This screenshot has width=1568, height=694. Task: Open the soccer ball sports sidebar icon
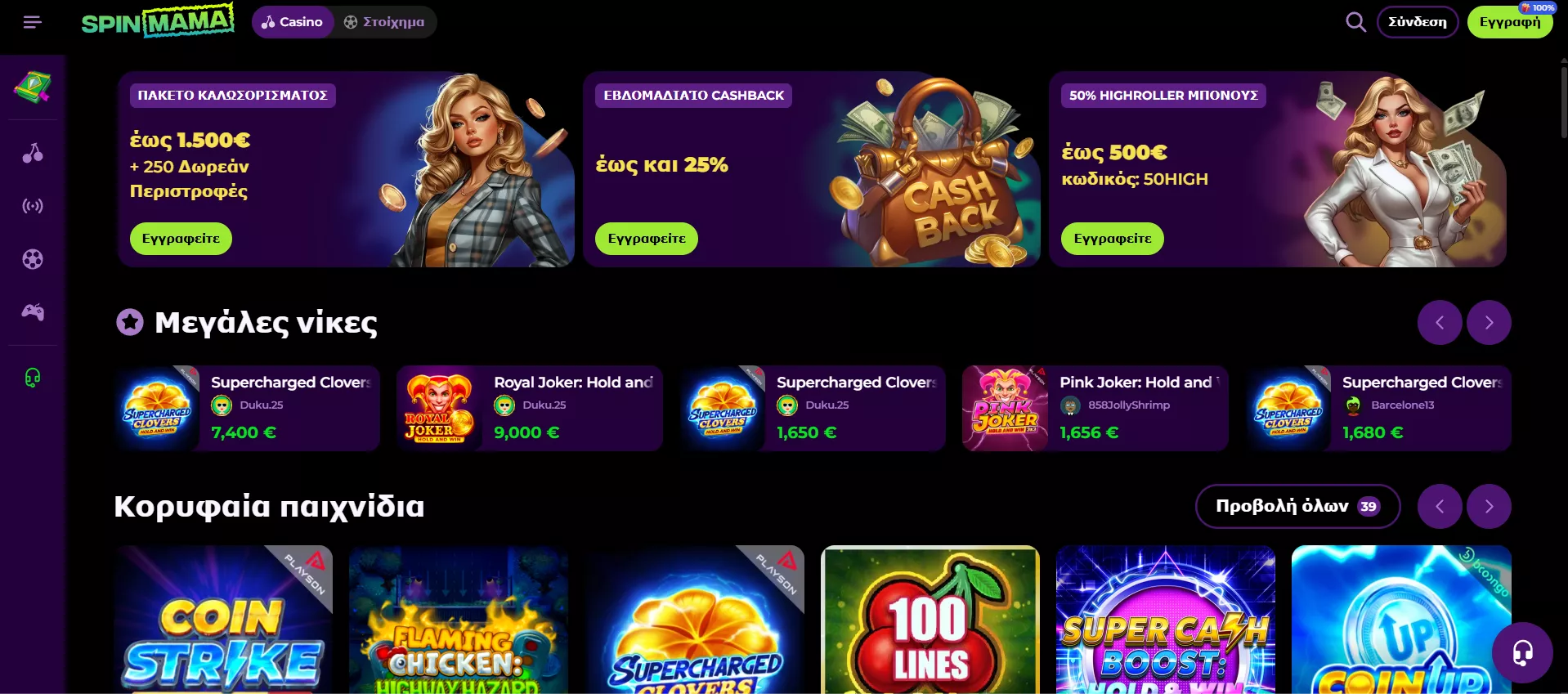point(33,259)
